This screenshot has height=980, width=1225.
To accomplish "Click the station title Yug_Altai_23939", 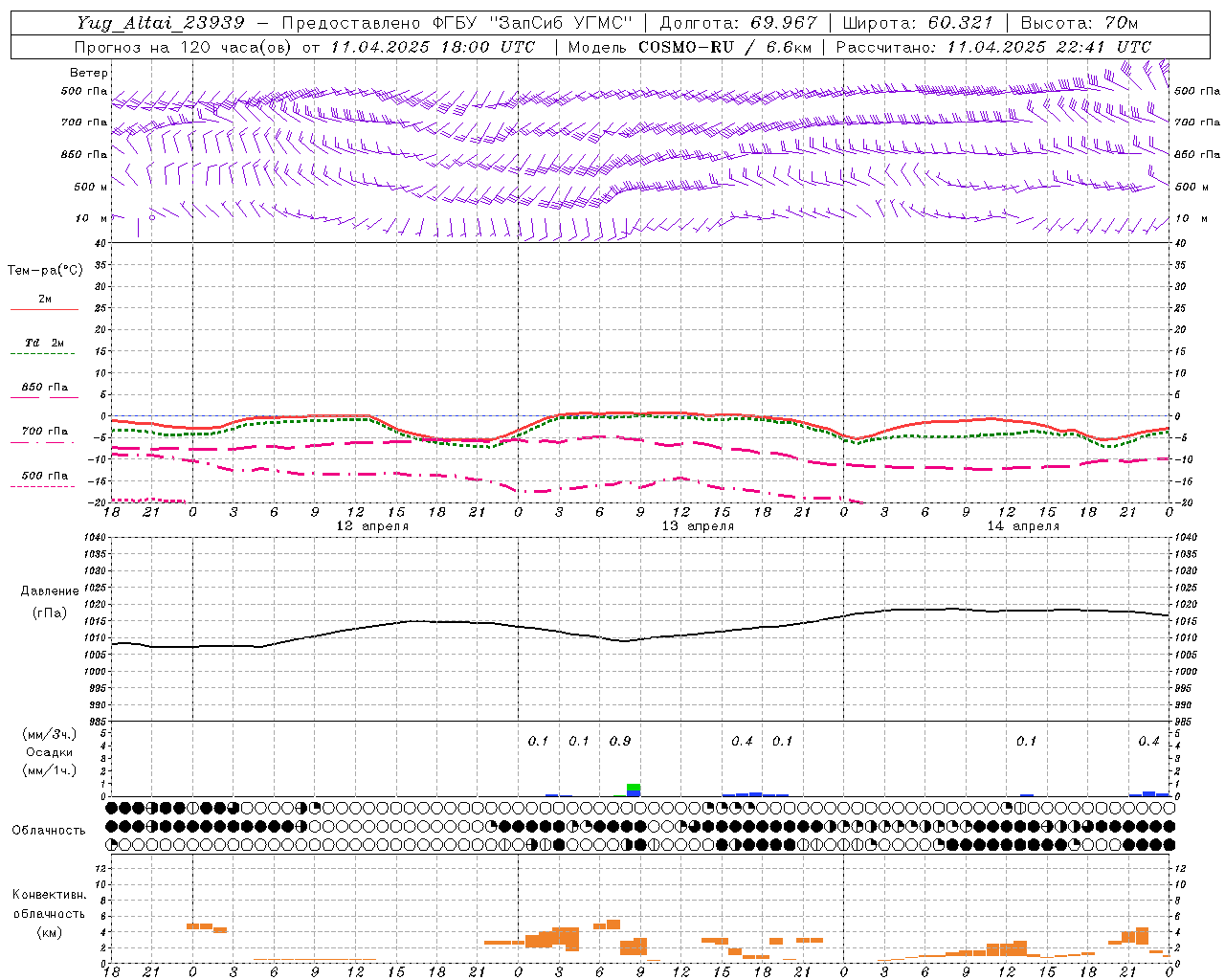I will (x=161, y=23).
